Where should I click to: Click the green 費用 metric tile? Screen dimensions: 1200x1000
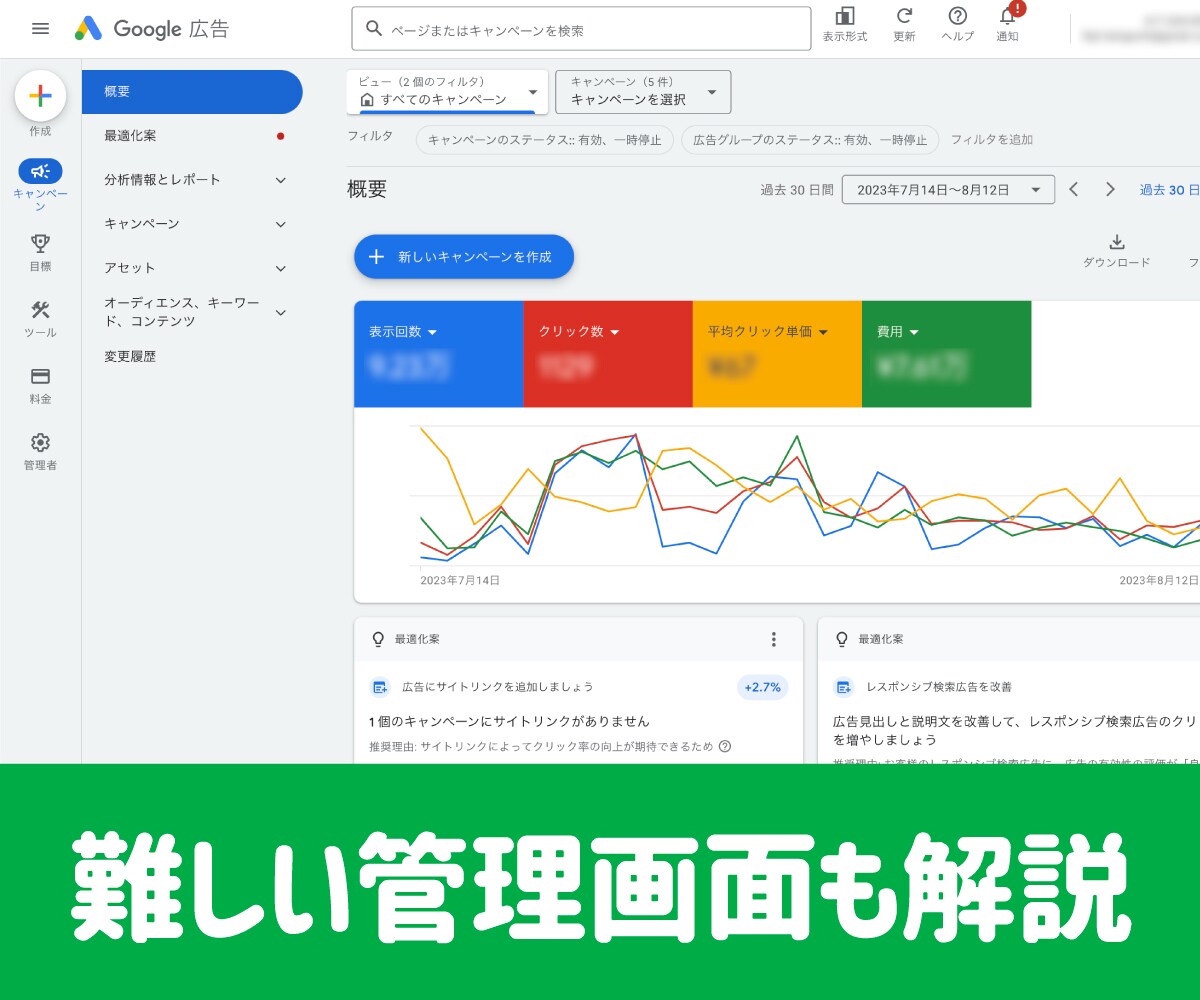946,354
